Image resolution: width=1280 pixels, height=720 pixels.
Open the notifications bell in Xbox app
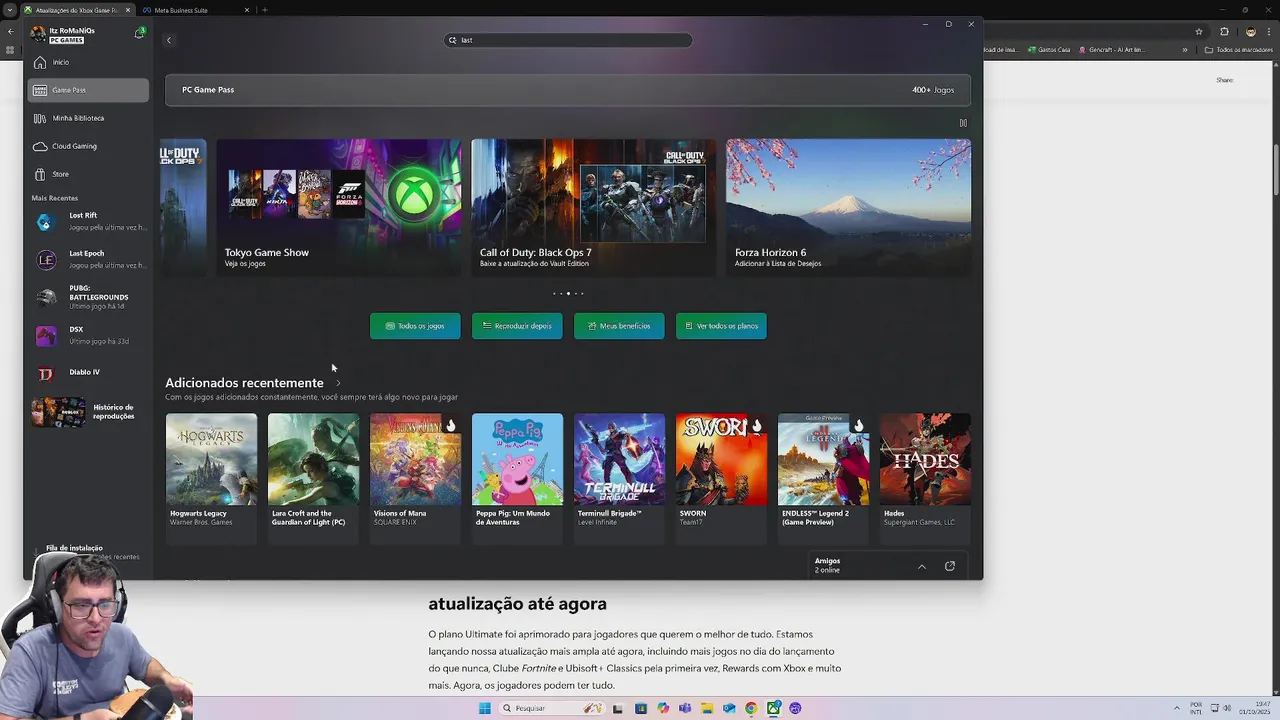point(139,33)
